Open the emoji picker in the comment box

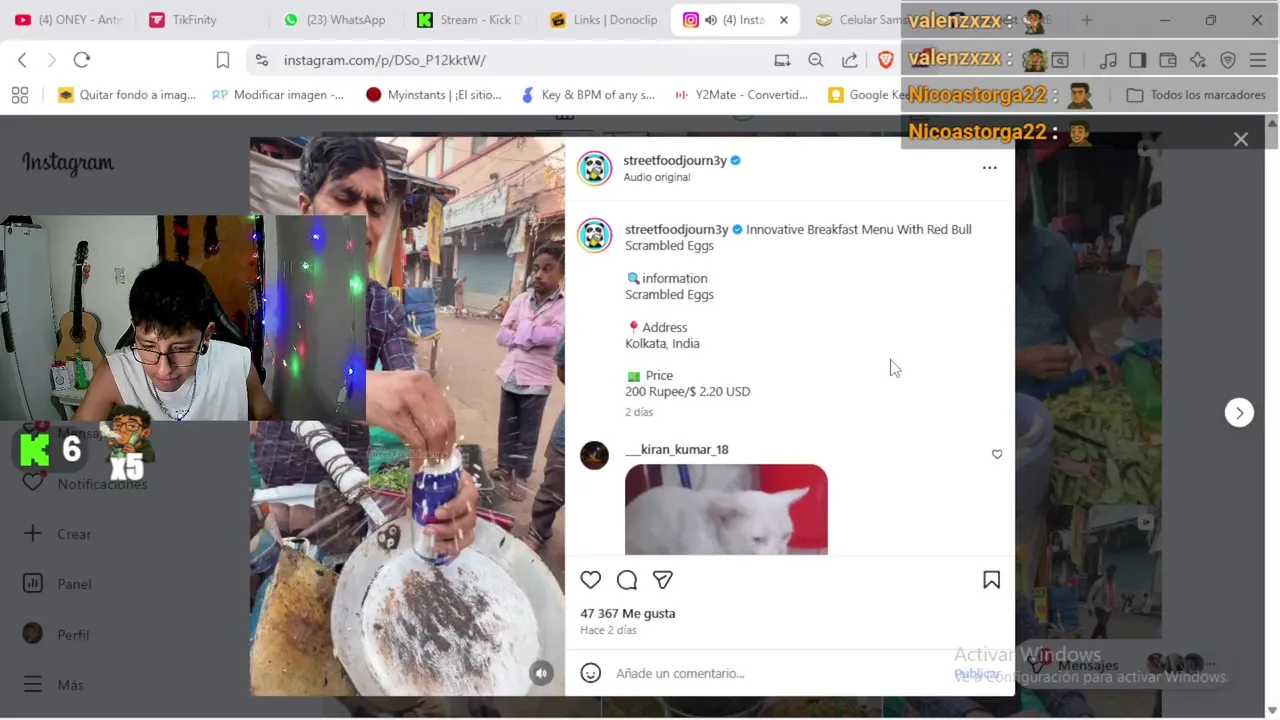click(x=591, y=673)
